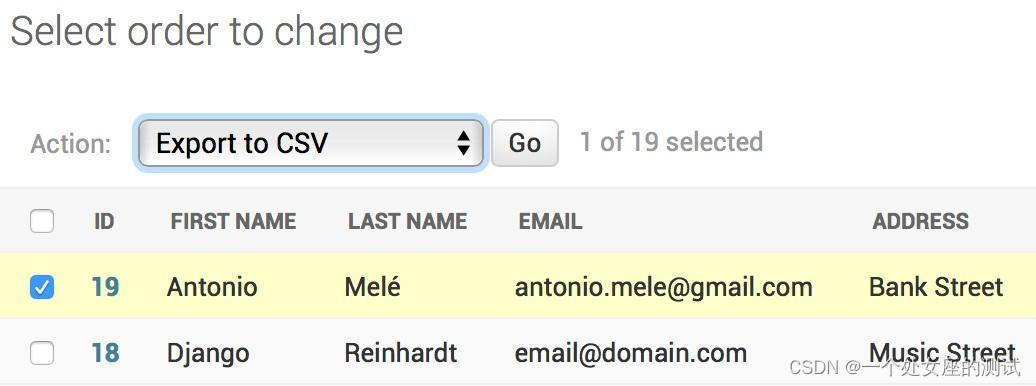This screenshot has height=386, width=1036.
Task: Sort by the ID column header
Action: point(104,221)
